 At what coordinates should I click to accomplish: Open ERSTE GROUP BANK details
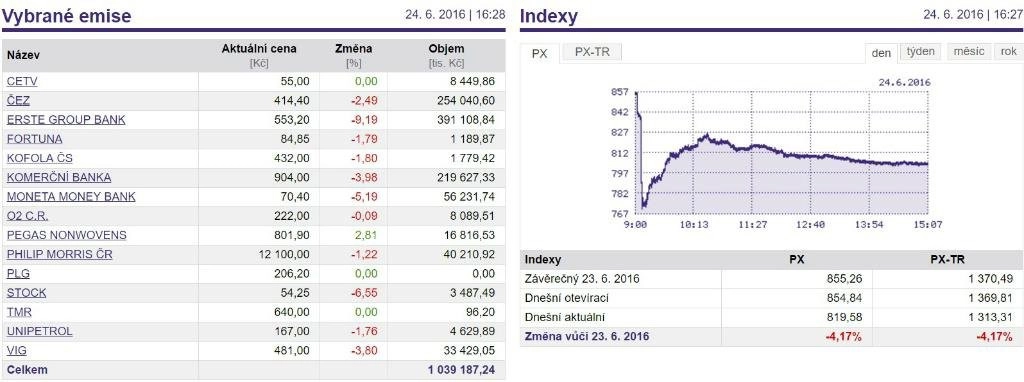[66, 119]
